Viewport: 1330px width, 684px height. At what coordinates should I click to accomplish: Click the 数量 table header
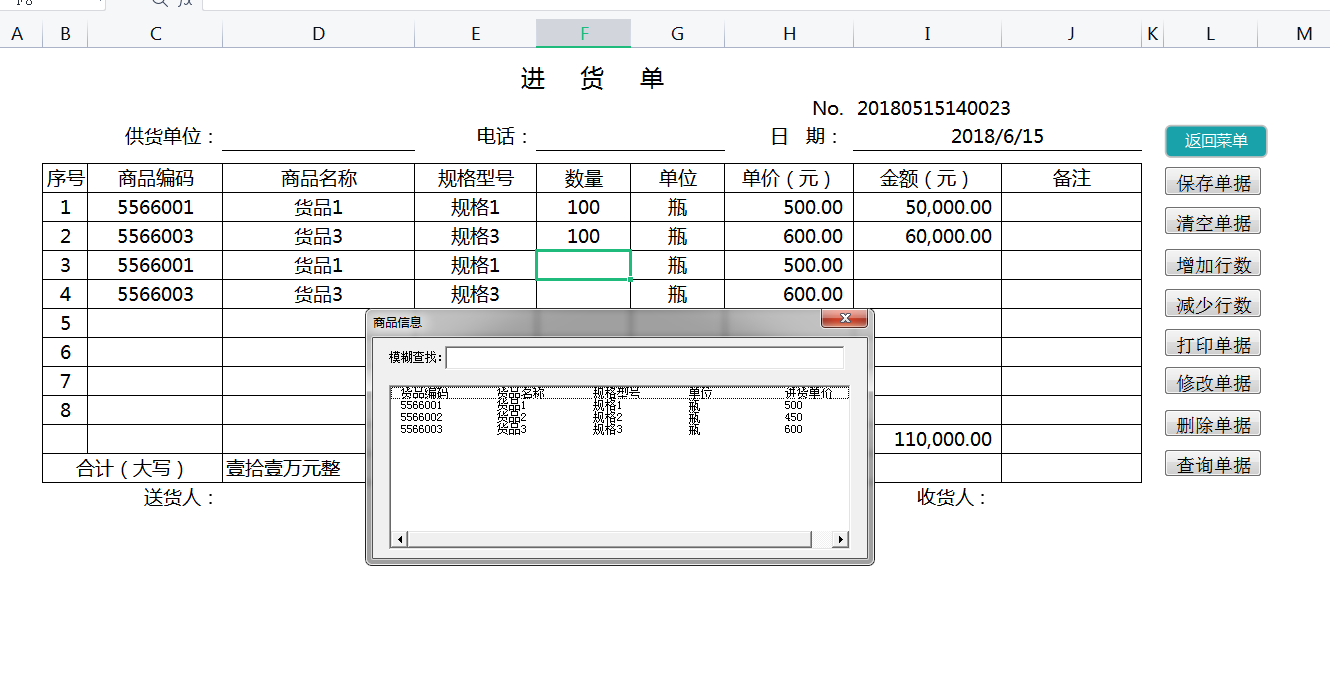pyautogui.click(x=584, y=178)
